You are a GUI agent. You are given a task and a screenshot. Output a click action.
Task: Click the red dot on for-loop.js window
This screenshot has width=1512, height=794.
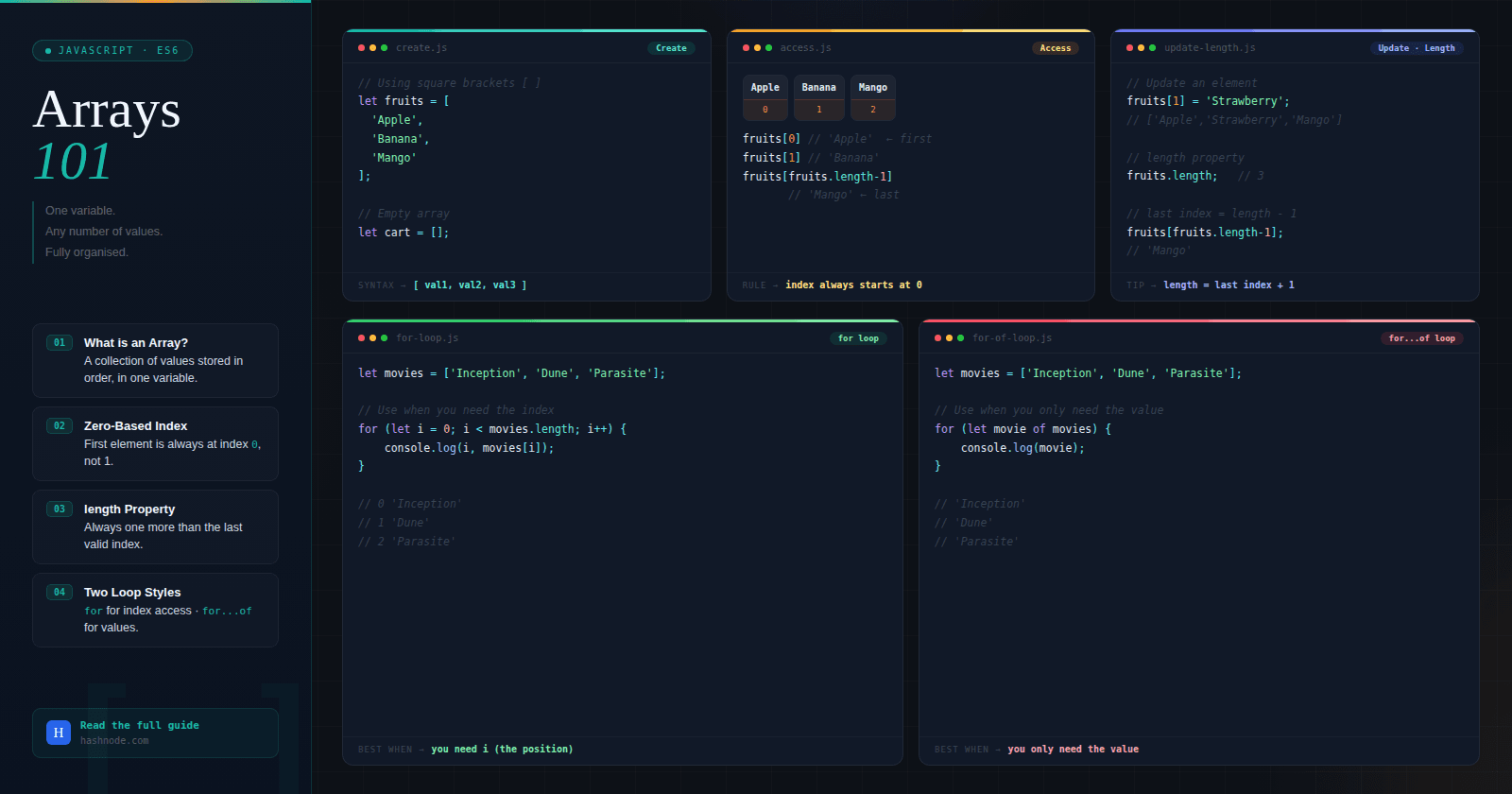click(361, 338)
